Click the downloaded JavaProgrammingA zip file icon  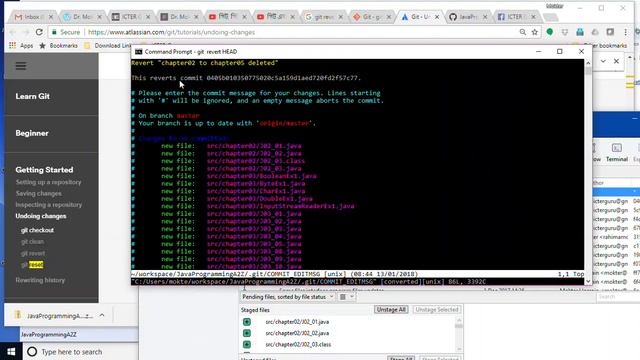point(18,315)
